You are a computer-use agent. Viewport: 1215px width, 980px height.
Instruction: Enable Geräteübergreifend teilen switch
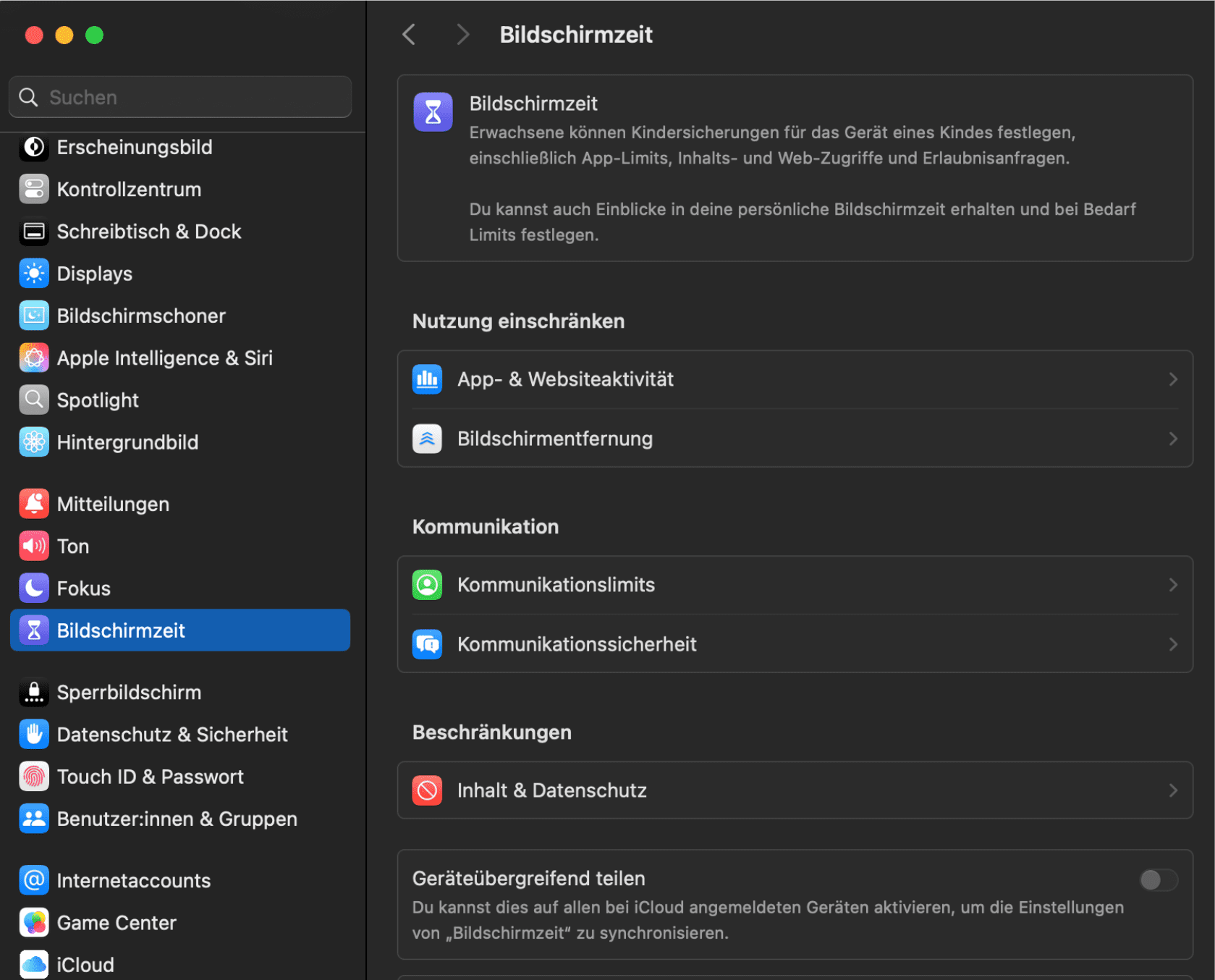1158,879
